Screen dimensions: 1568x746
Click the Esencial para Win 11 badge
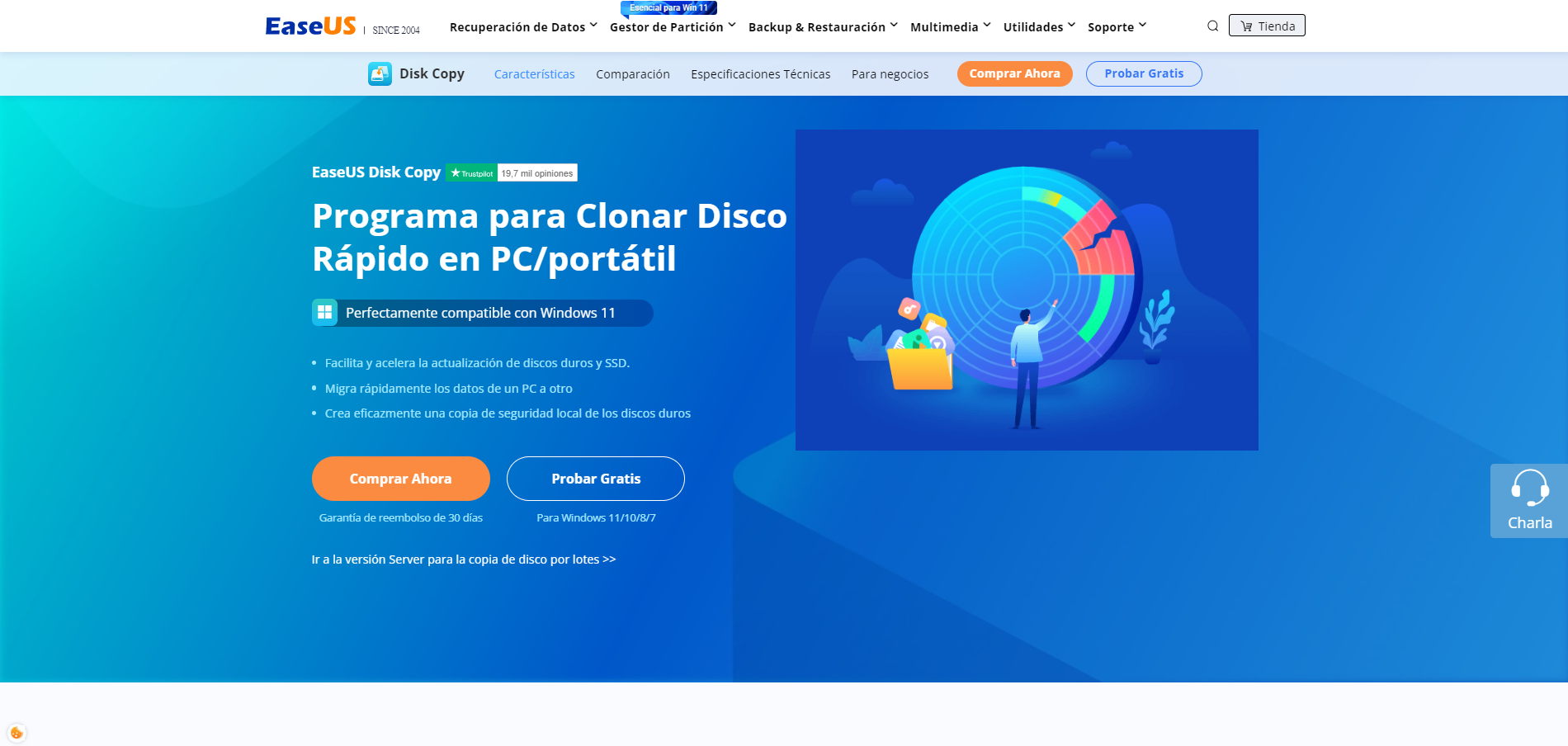click(x=668, y=8)
